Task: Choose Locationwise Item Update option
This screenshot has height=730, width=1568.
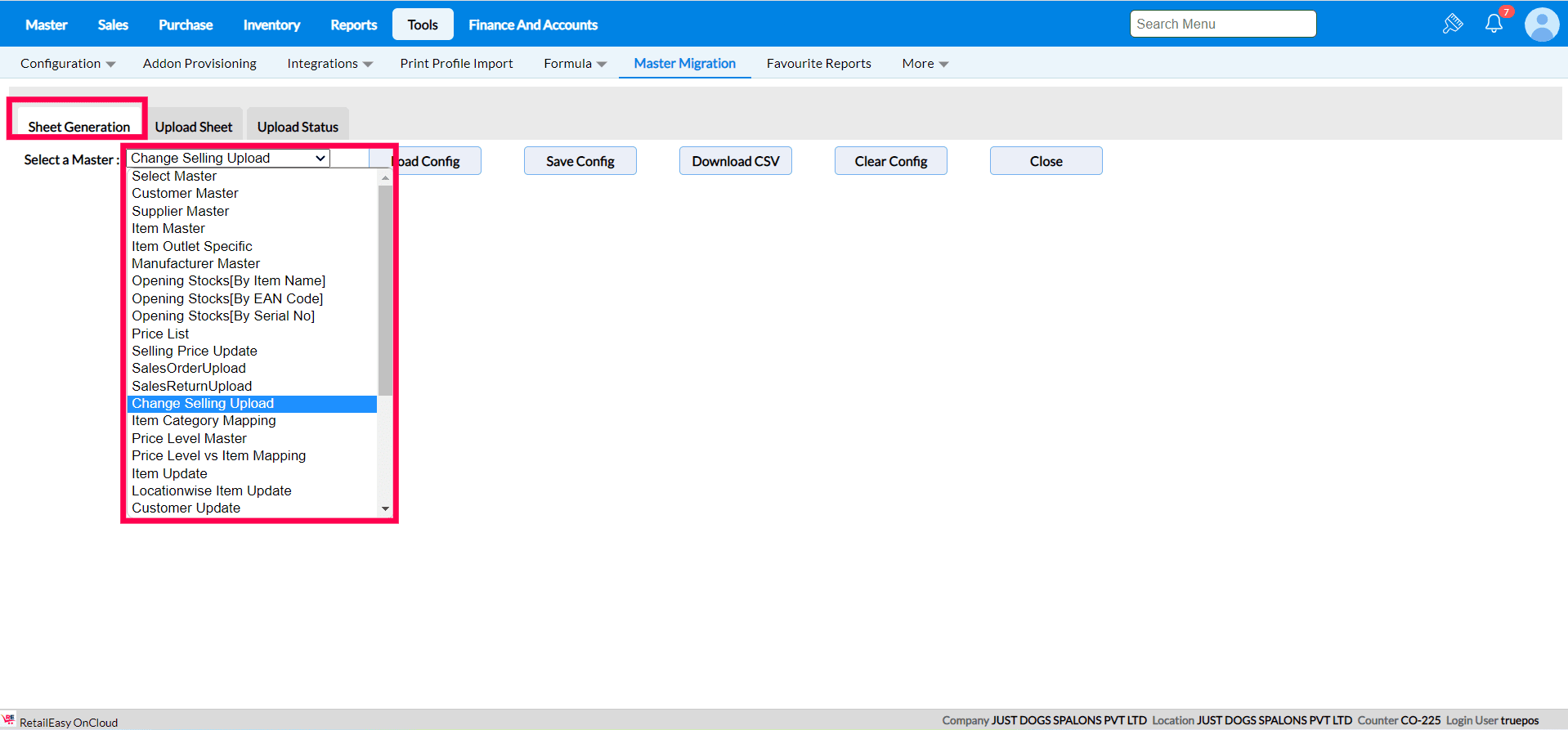Action: point(252,491)
